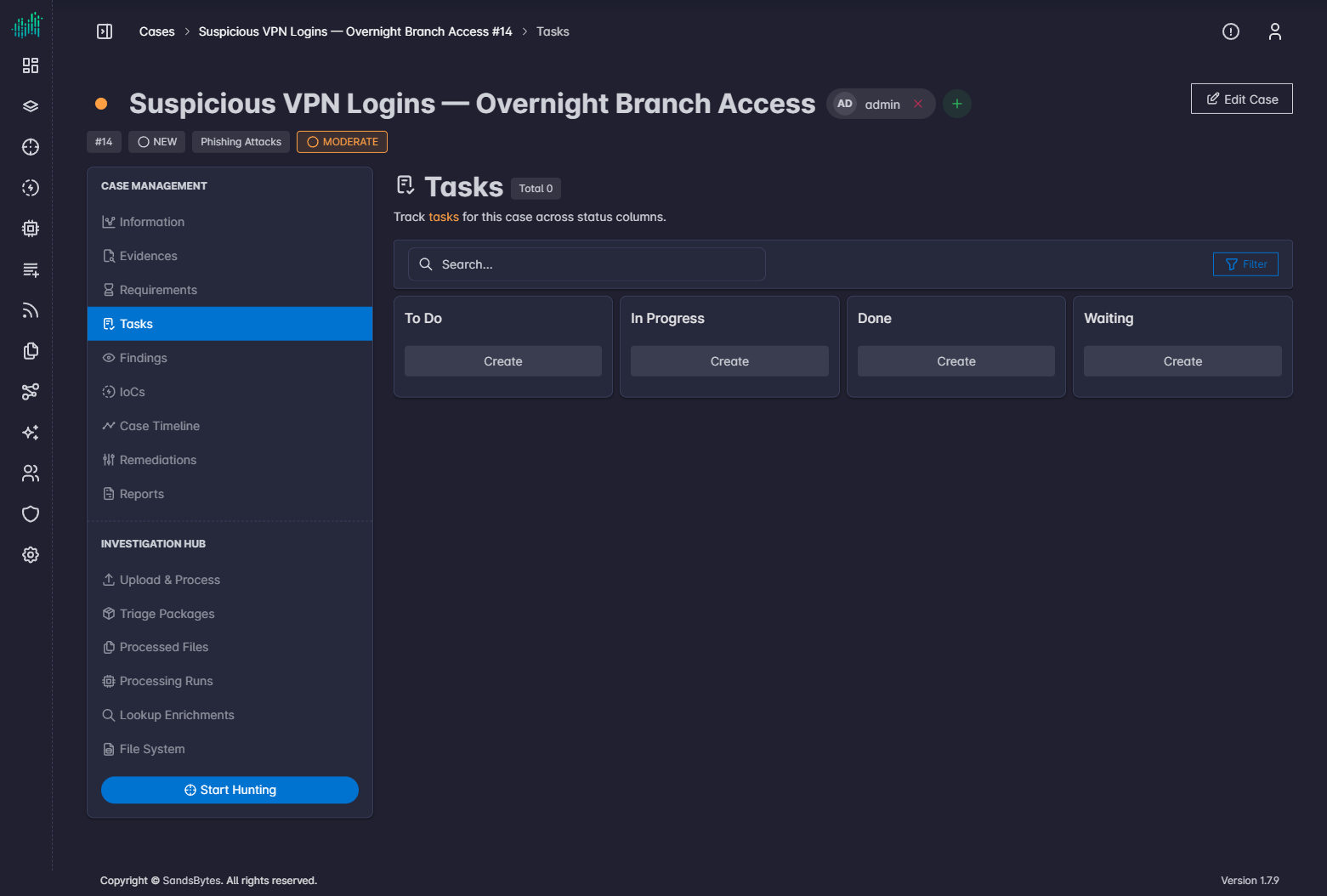Open the user profile icon in header
Image resolution: width=1327 pixels, height=896 pixels.
pos(1275,31)
